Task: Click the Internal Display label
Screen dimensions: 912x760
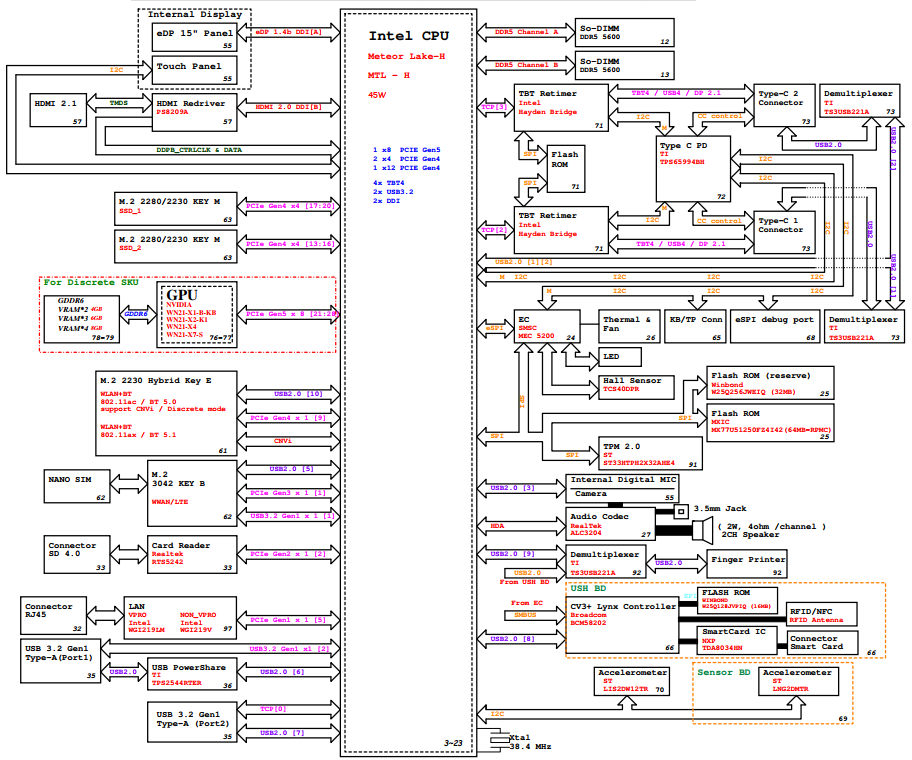Action: pyautogui.click(x=195, y=15)
